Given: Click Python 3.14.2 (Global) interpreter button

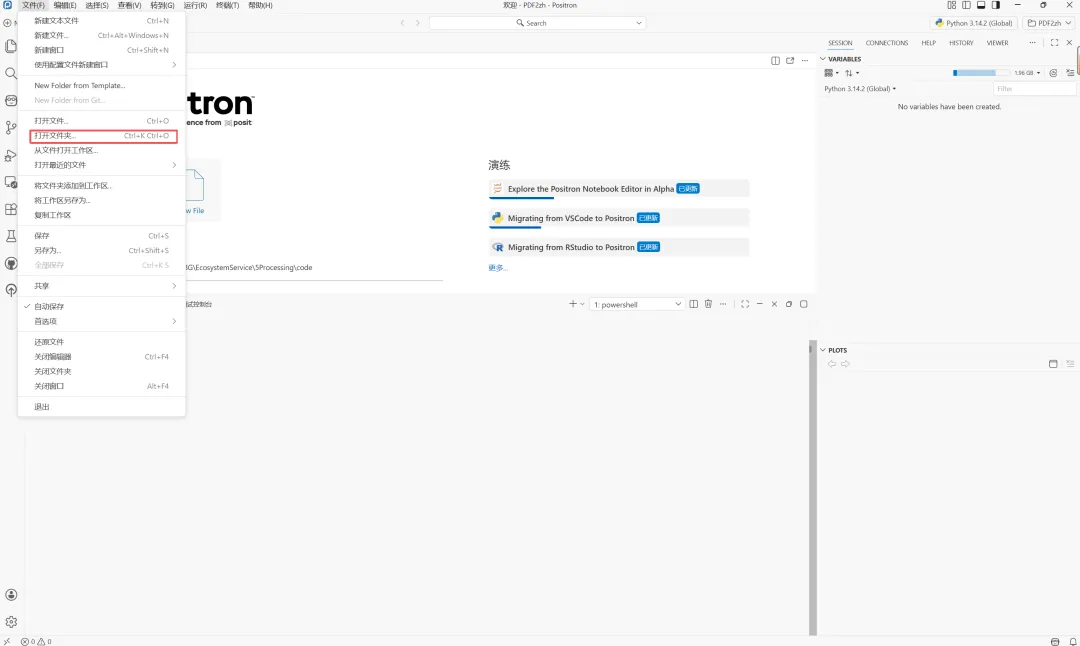Looking at the screenshot, I should [x=973, y=23].
